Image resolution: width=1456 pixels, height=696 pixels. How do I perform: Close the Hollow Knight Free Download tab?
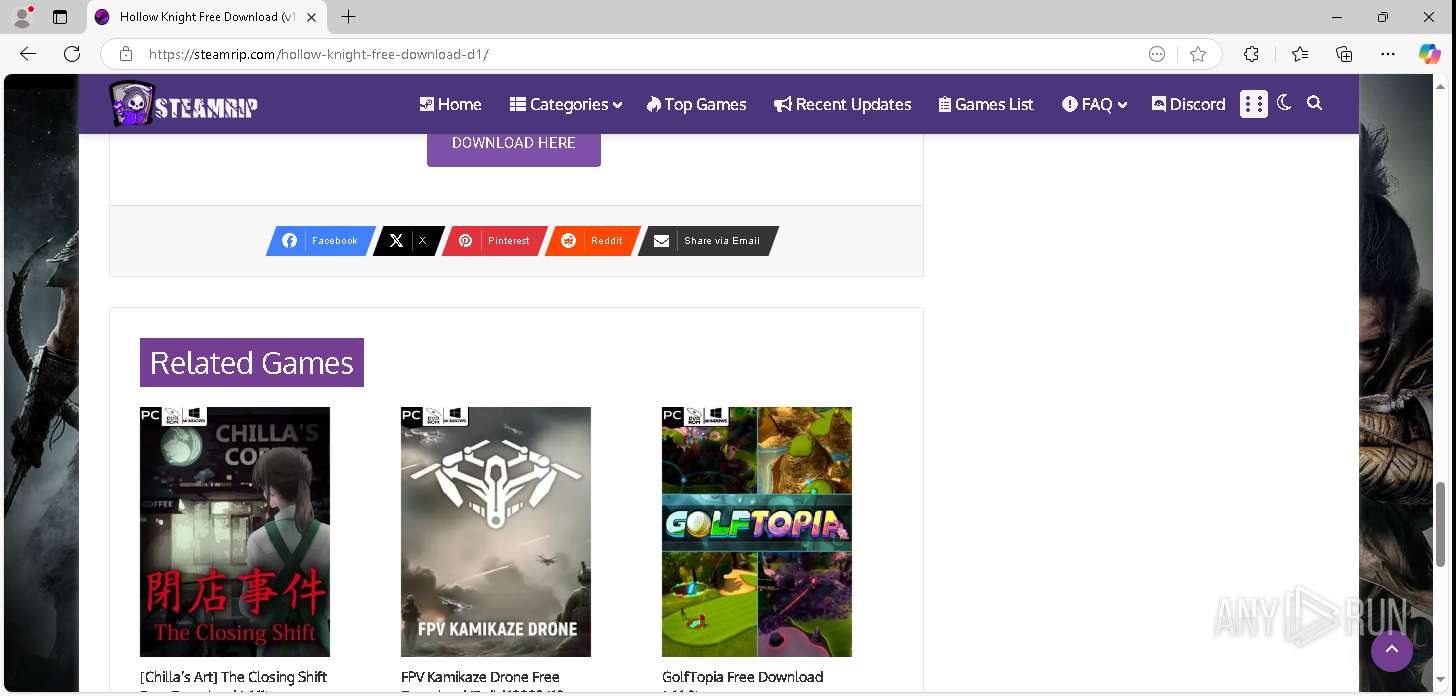point(311,17)
